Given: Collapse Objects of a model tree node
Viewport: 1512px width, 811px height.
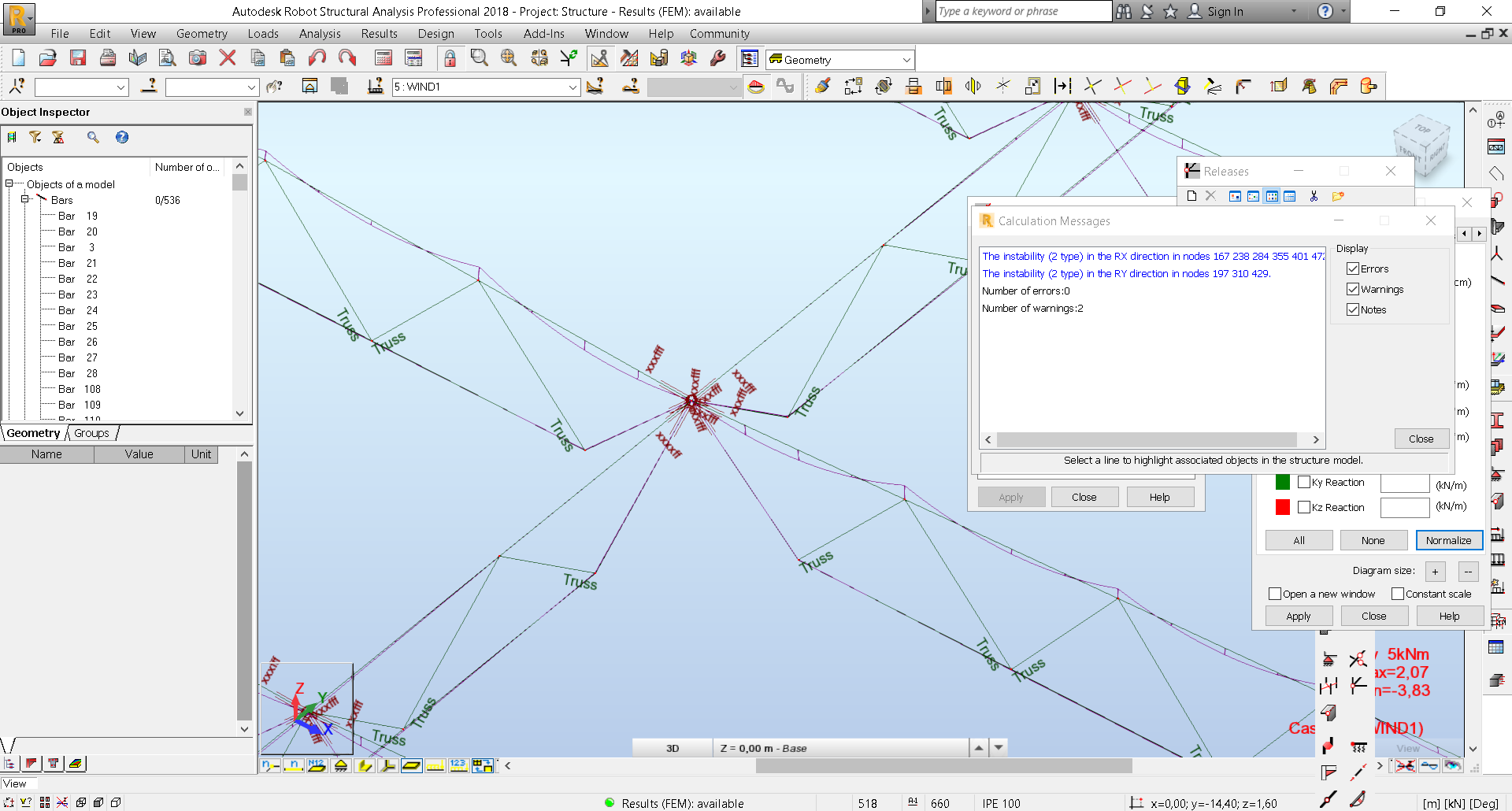Looking at the screenshot, I should (x=9, y=183).
